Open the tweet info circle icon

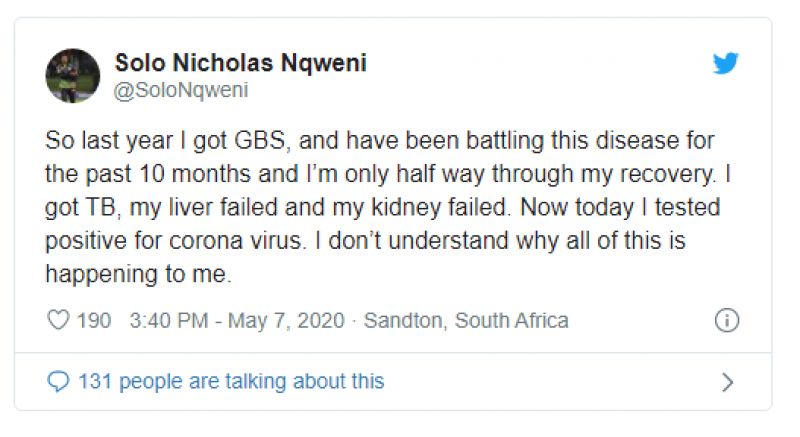tap(727, 321)
